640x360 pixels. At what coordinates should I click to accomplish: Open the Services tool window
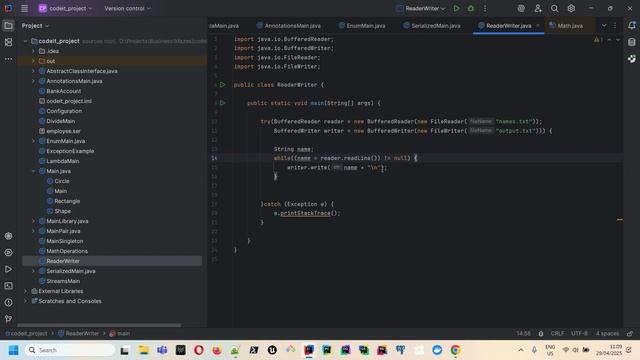(x=8, y=253)
